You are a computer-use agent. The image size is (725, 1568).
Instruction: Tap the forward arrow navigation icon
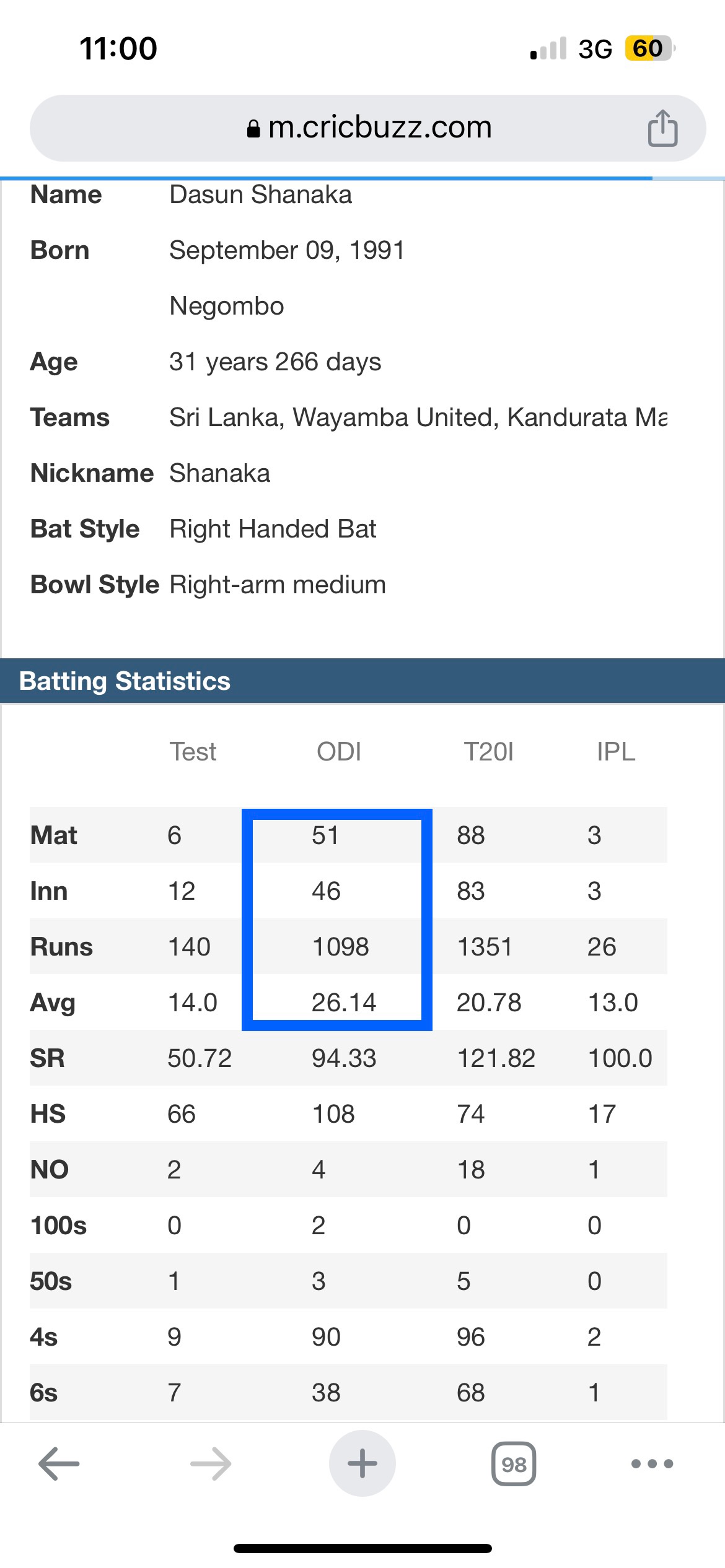point(211,1463)
